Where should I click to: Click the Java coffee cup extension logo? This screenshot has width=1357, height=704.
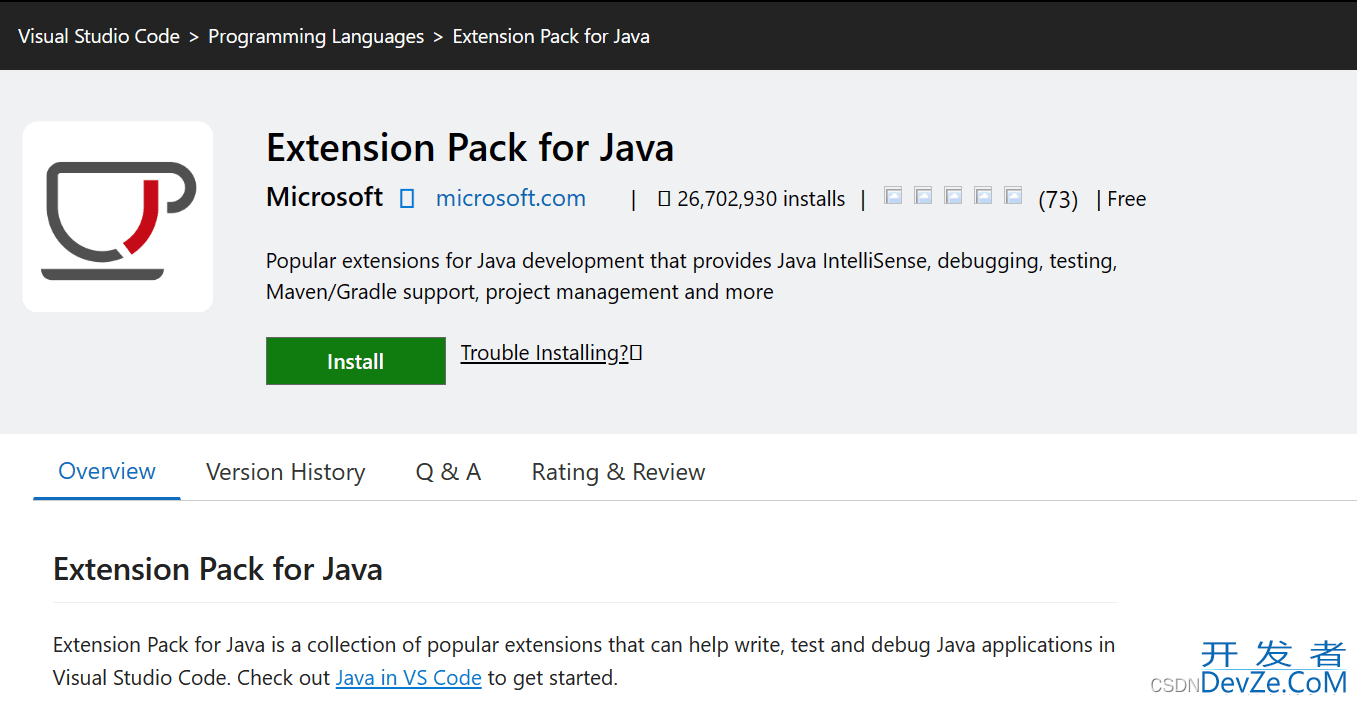click(118, 217)
